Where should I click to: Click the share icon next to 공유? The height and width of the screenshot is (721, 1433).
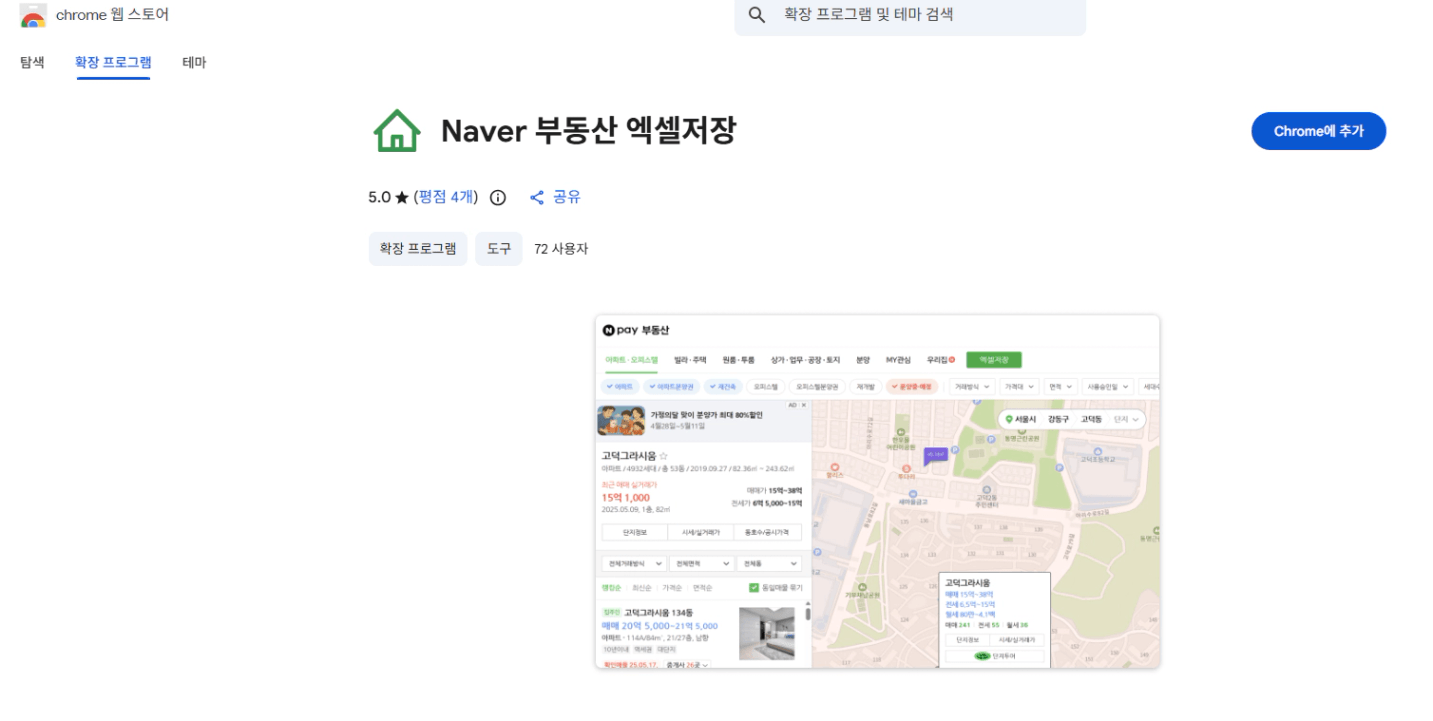(x=537, y=197)
